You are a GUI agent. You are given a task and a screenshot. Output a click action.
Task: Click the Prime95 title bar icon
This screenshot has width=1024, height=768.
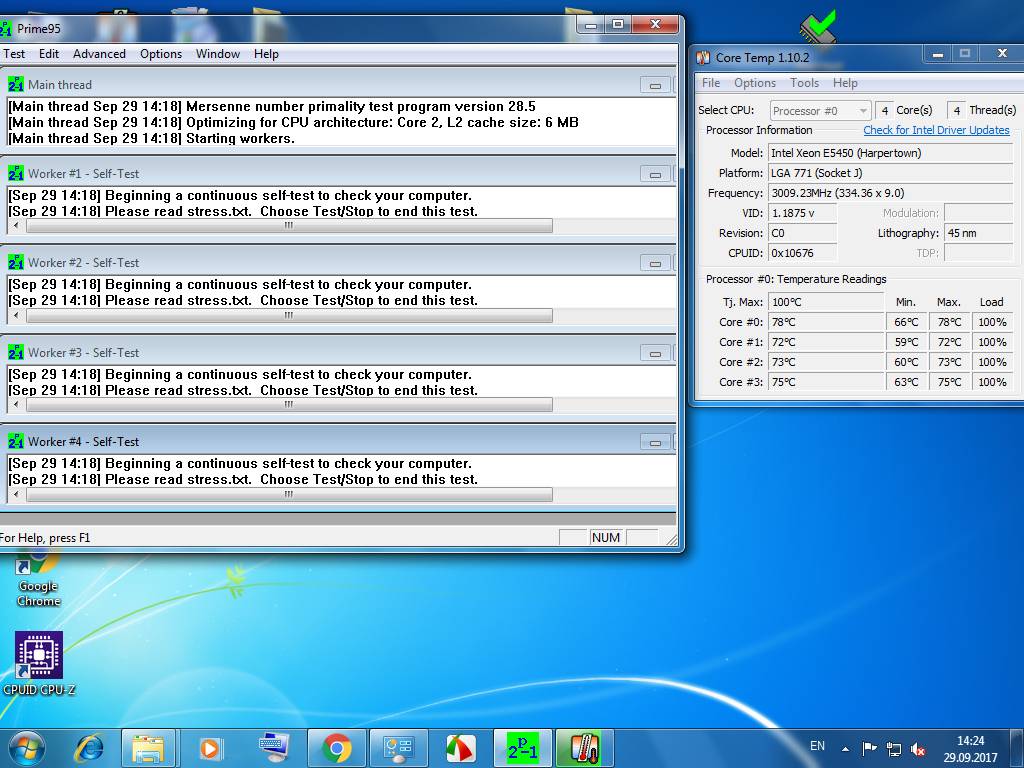(5, 28)
